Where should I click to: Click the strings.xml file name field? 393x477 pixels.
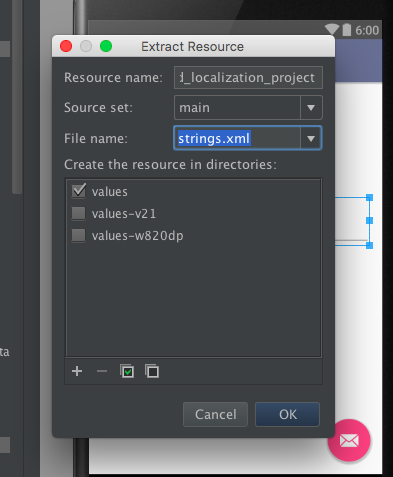(x=237, y=138)
